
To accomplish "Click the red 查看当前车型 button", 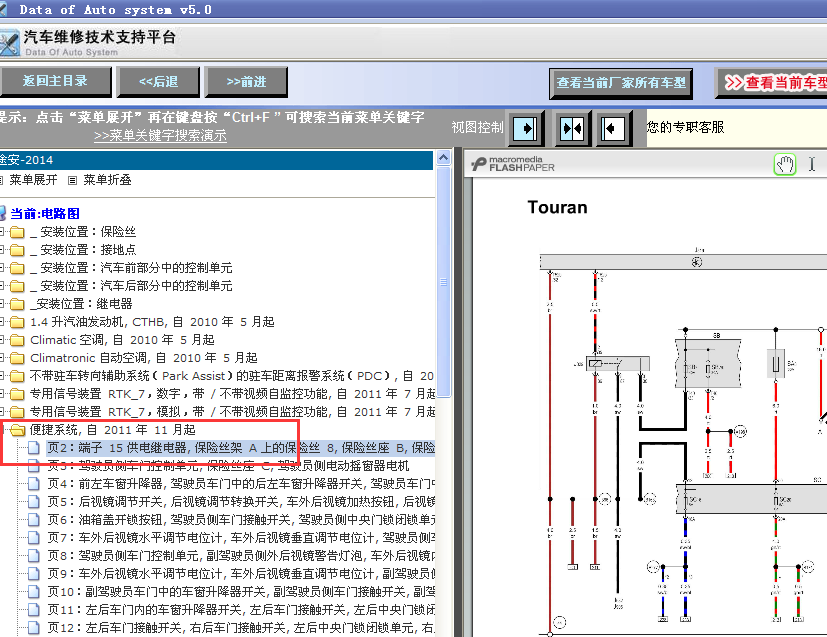I will [x=772, y=83].
